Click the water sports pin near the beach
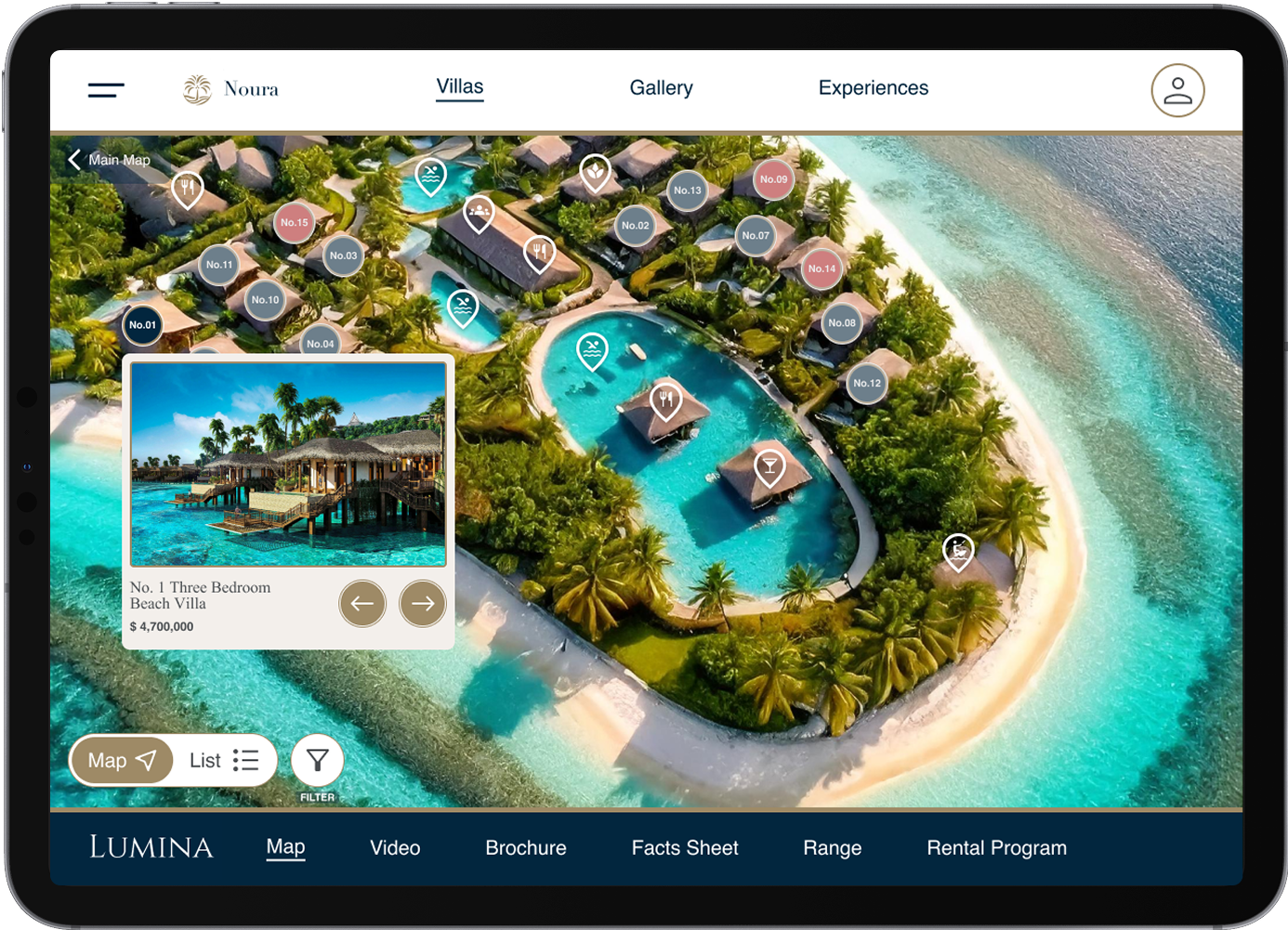This screenshot has width=1288, height=930. (958, 551)
